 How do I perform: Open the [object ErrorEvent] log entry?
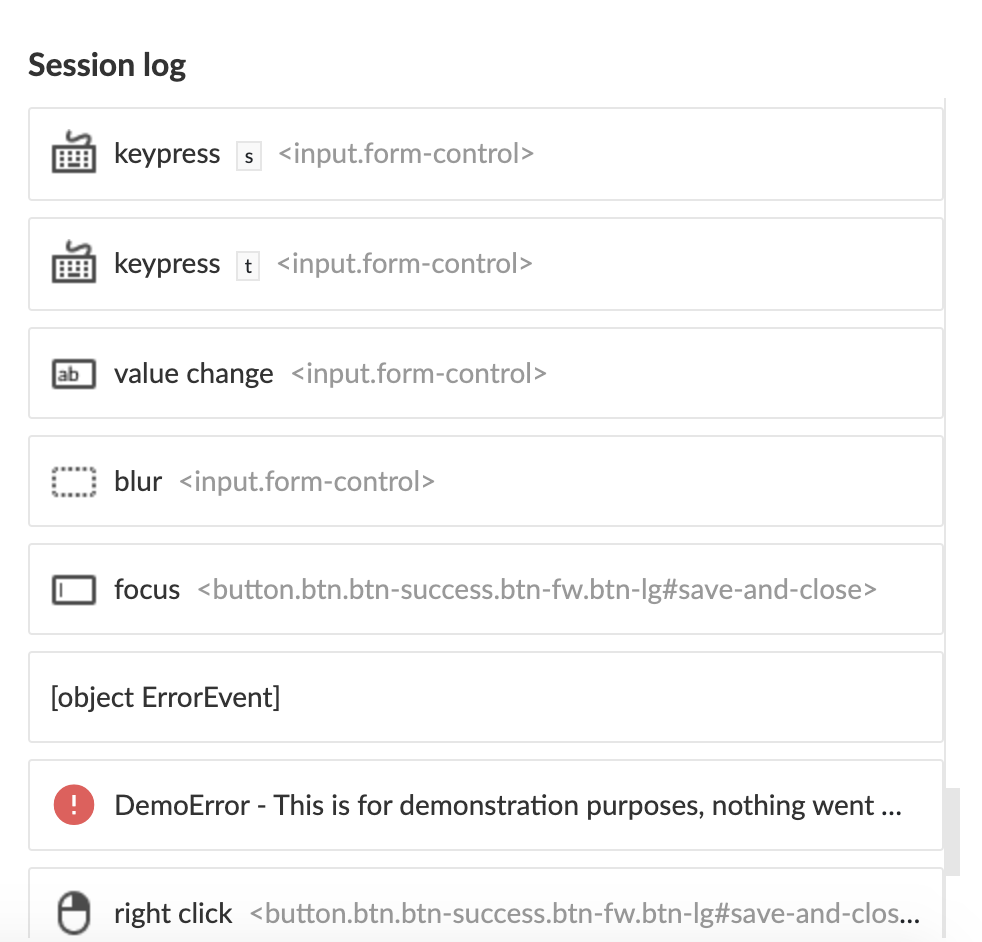[485, 697]
